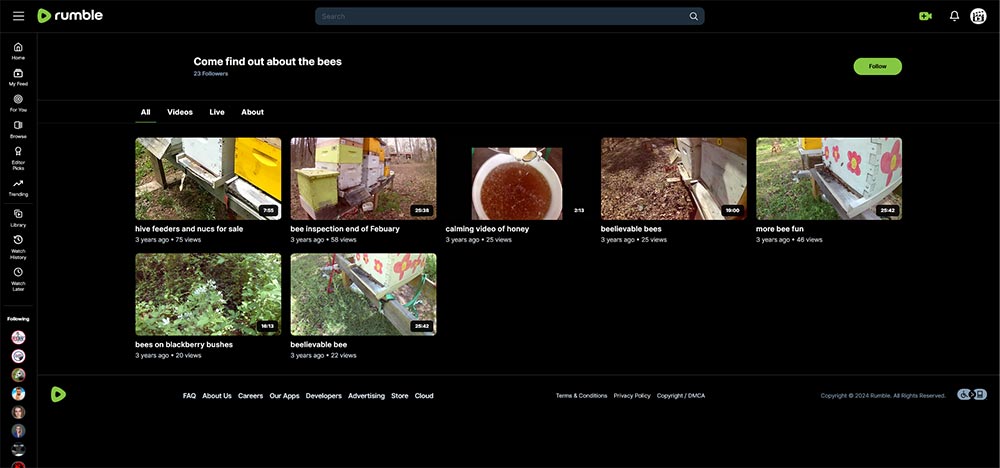Click title 'bee inspection end of Febuary'
Screen dimensions: 1000x468
(345, 229)
